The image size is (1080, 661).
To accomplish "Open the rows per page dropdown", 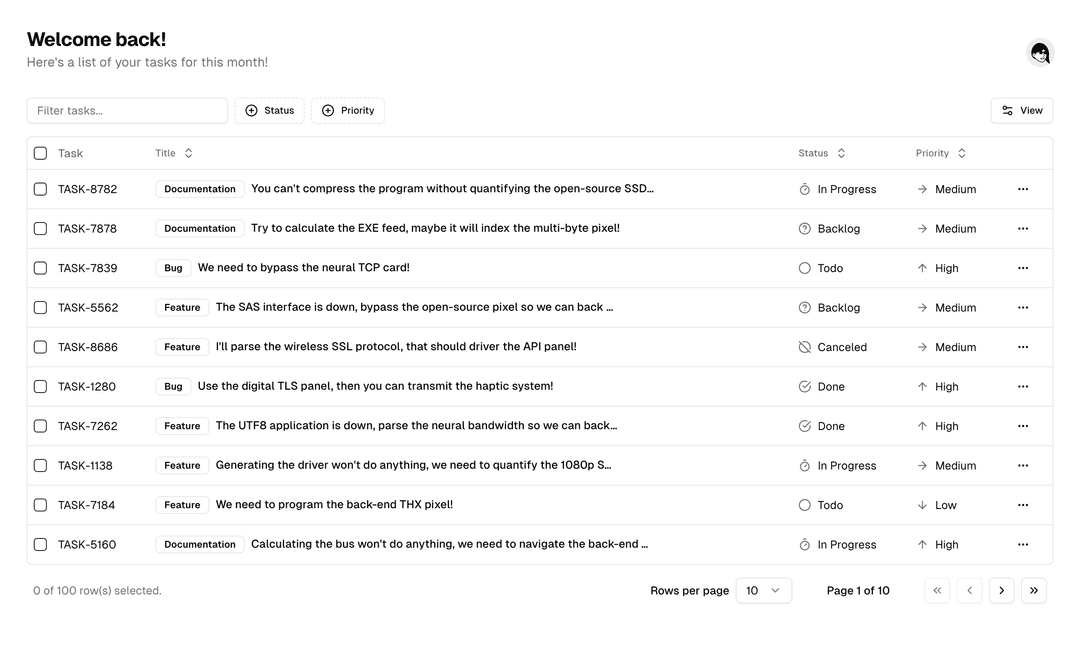I will 764,590.
